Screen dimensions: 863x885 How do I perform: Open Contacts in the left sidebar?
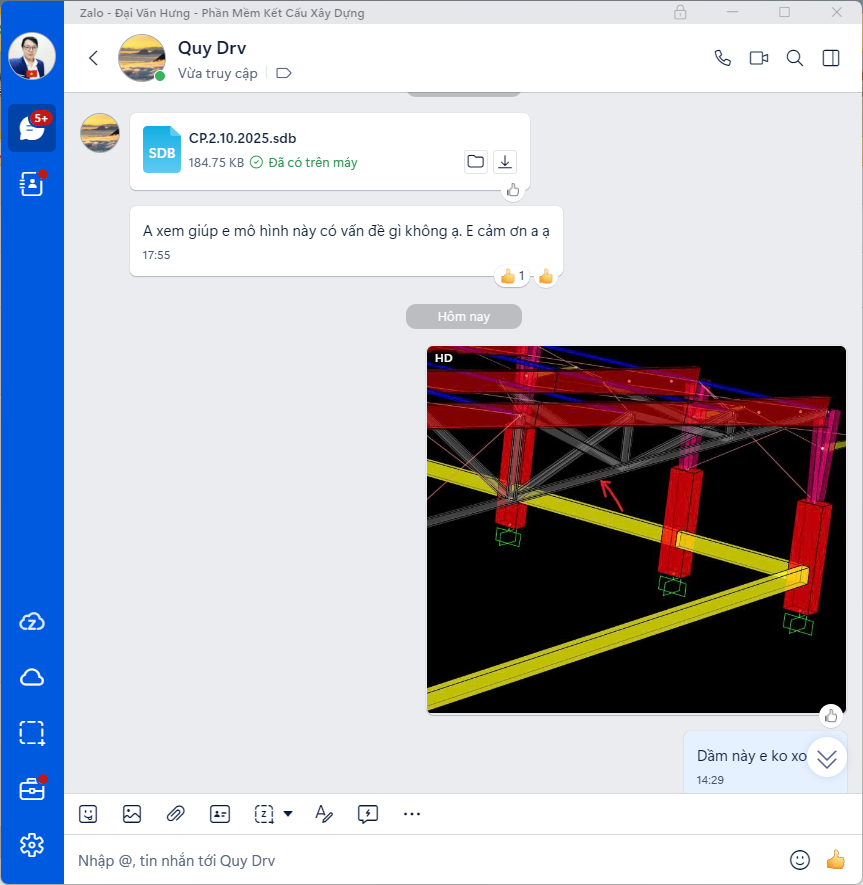pos(32,183)
